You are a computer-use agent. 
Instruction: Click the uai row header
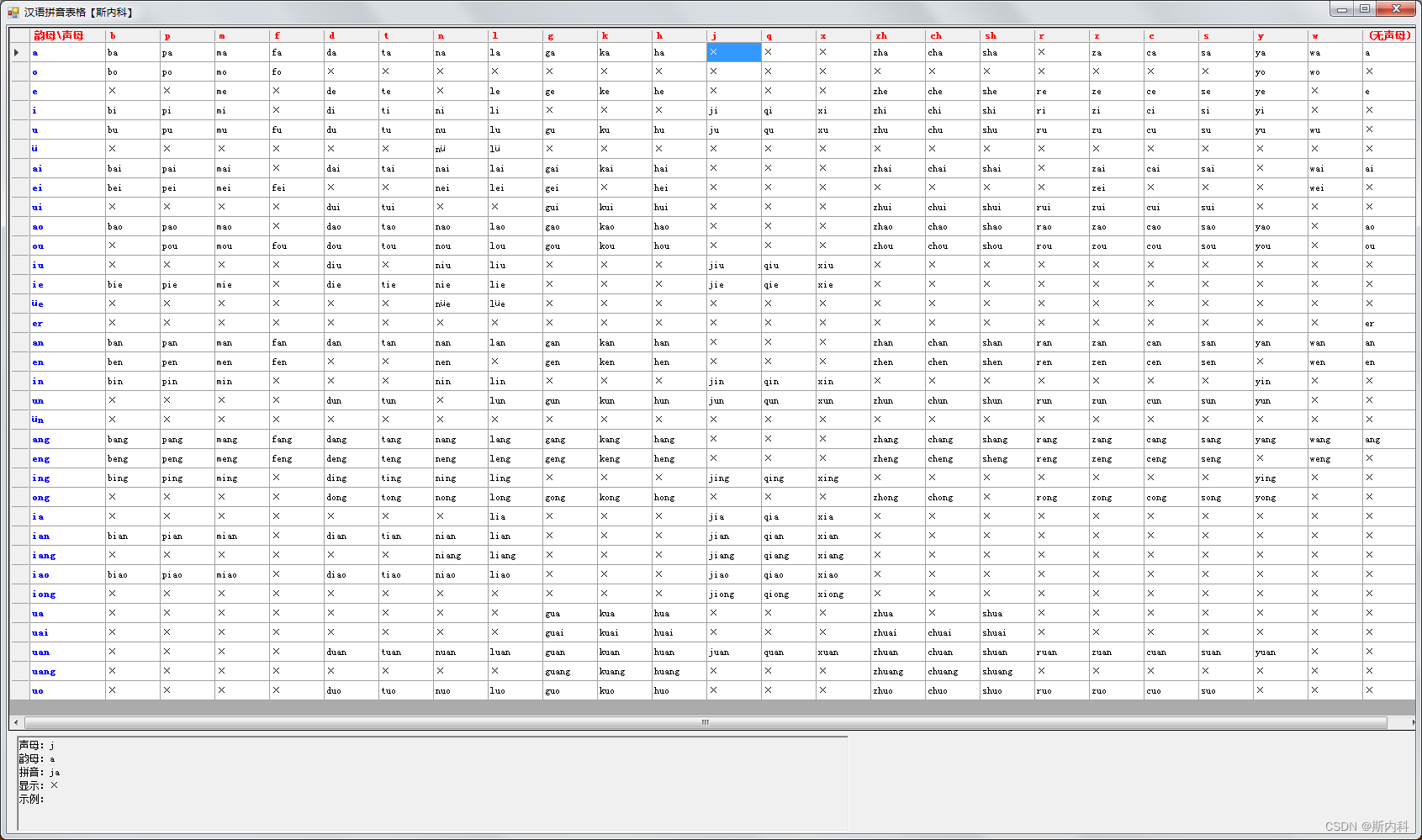click(x=67, y=632)
